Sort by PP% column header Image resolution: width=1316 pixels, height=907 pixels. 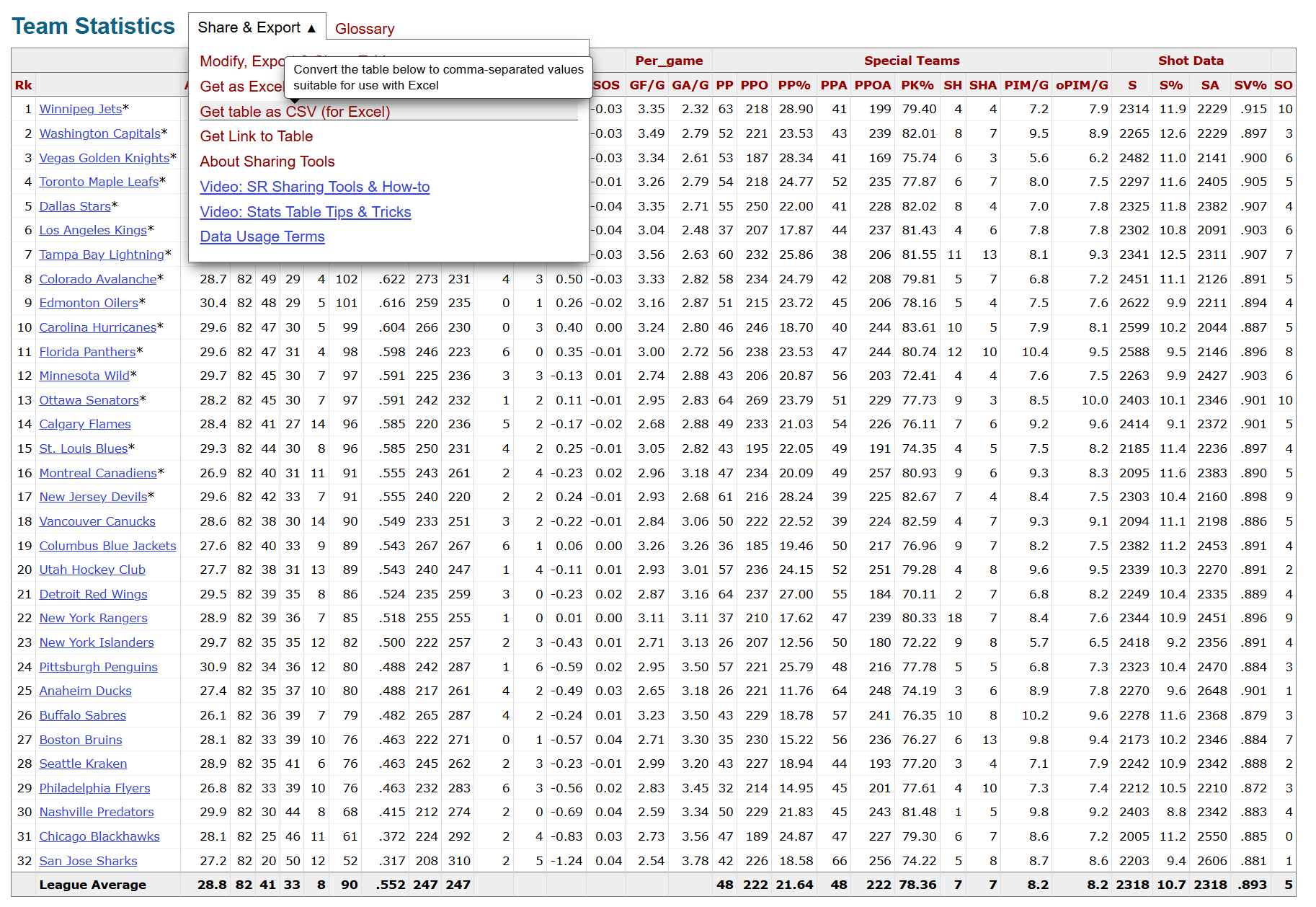pos(794,85)
